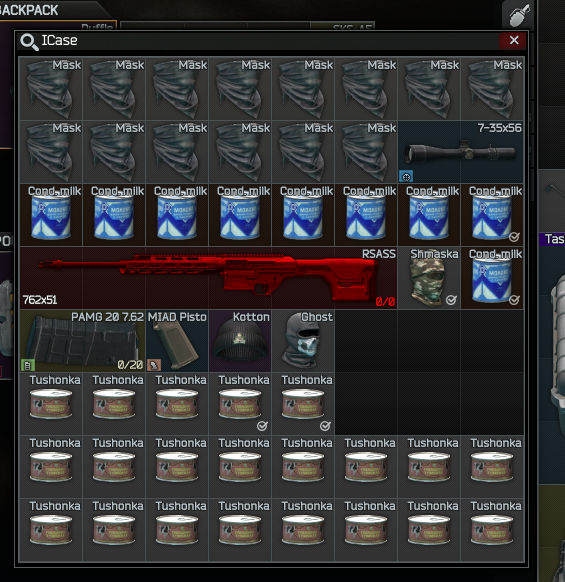Close the ICase container window
This screenshot has width=565, height=582.
[x=514, y=40]
